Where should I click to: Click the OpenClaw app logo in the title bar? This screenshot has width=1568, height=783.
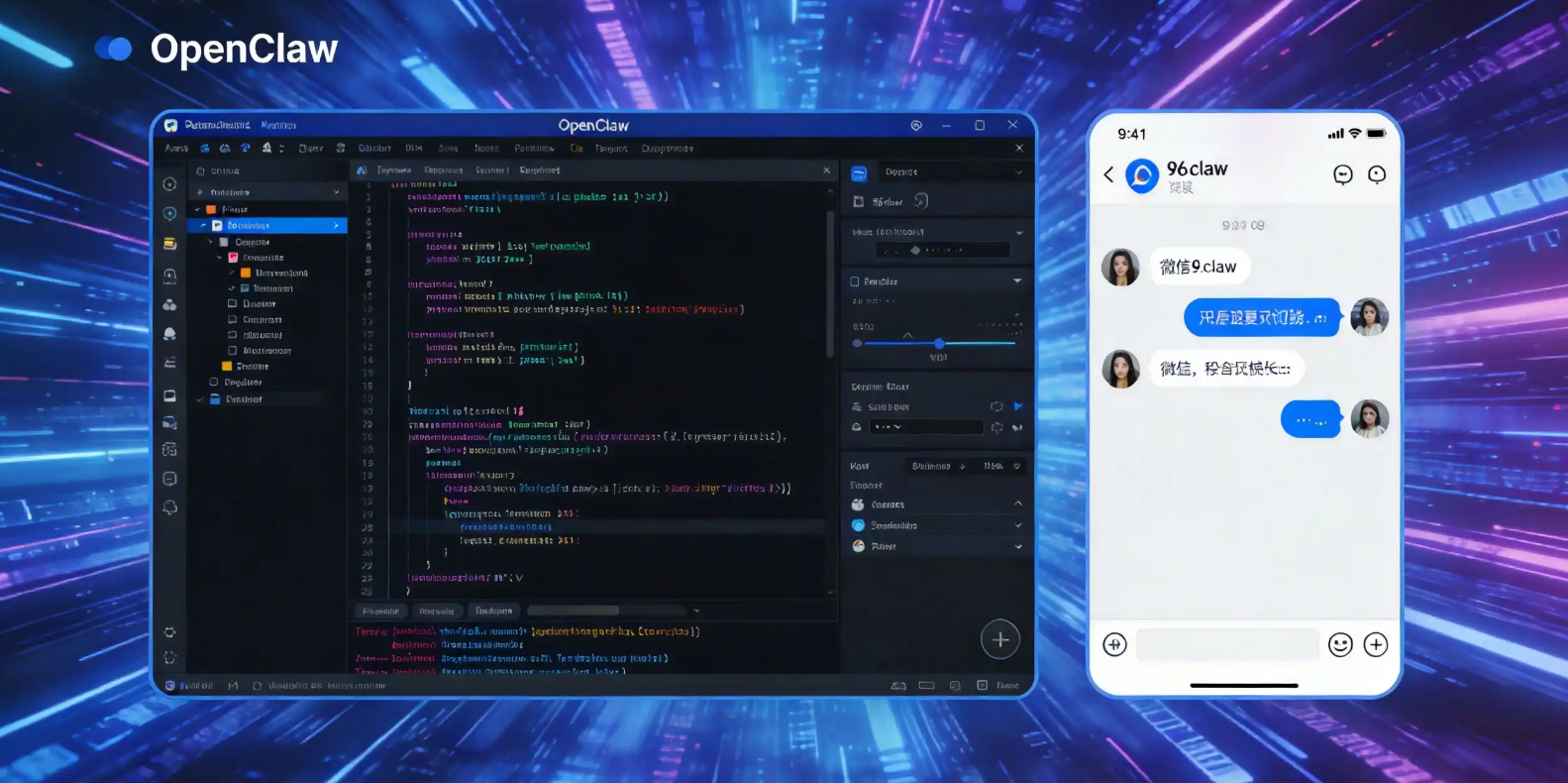click(170, 126)
